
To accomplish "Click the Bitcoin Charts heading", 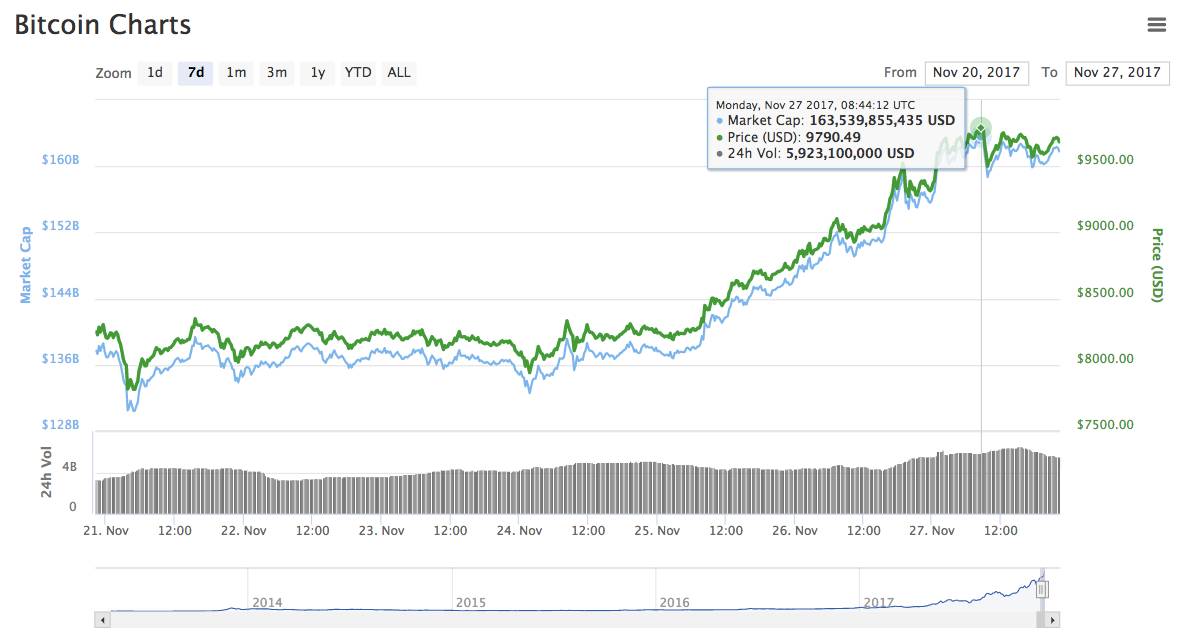I will pos(102,25).
